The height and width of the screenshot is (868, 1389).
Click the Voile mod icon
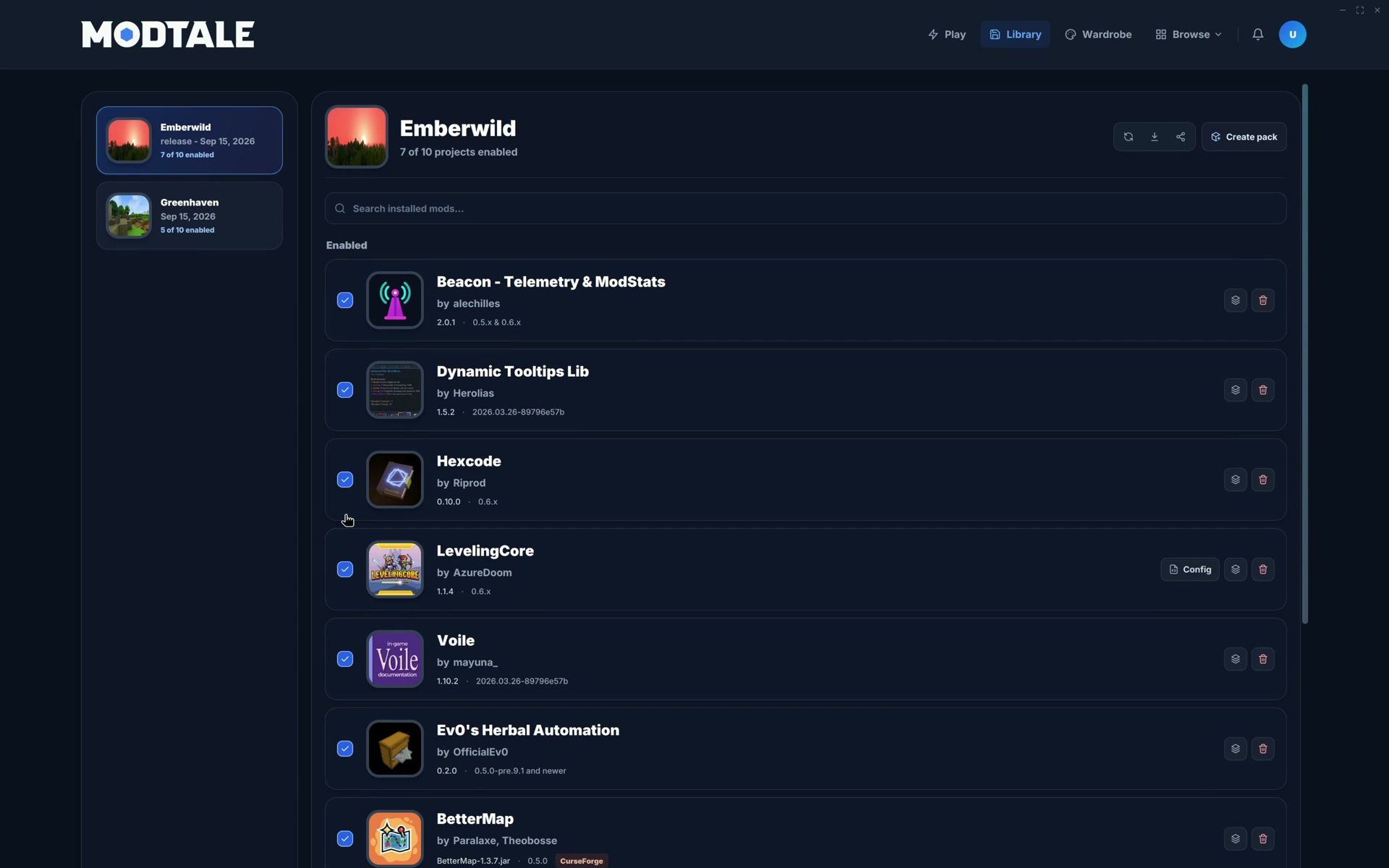(395, 659)
